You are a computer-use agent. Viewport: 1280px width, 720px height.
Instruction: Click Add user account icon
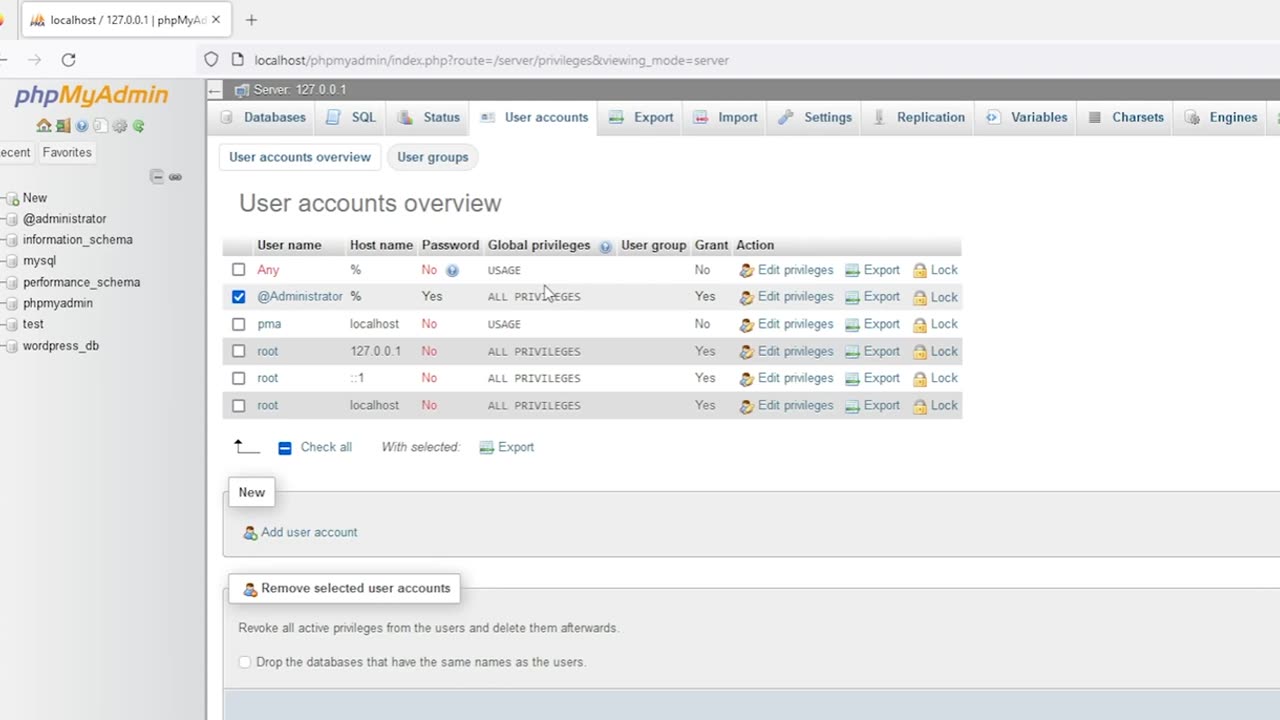[x=250, y=533]
